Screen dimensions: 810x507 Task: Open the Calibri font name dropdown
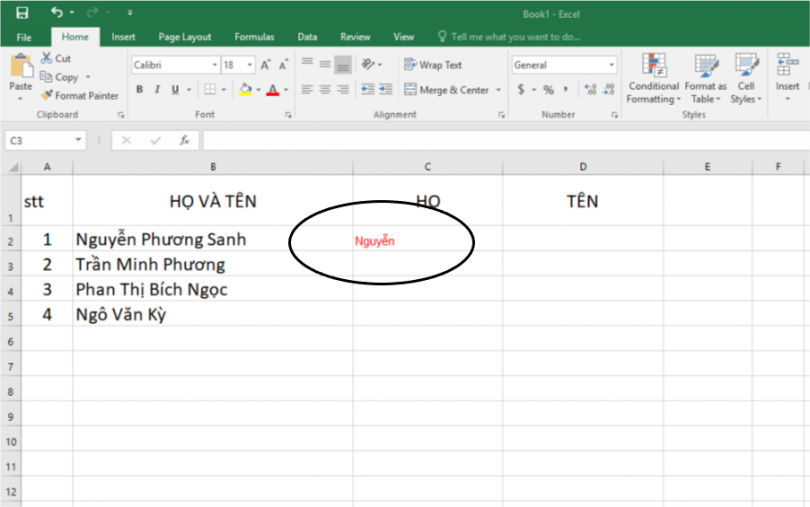pos(214,65)
